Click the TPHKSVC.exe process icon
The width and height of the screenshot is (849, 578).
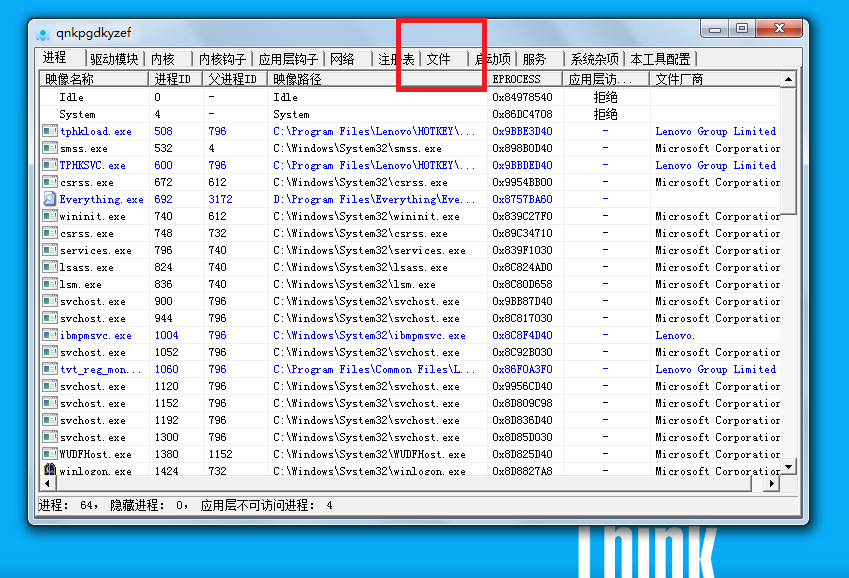point(50,165)
